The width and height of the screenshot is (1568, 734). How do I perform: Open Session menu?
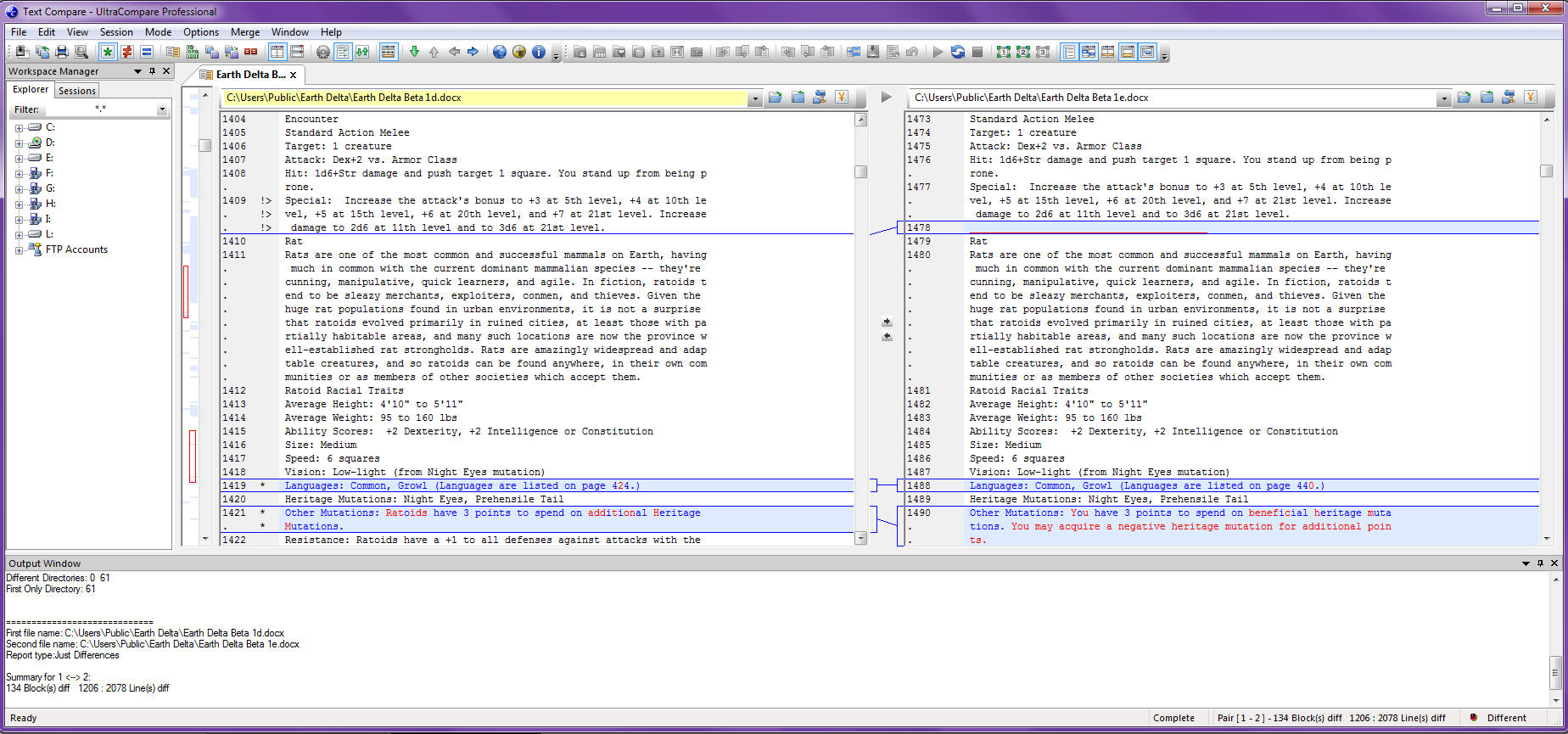click(x=116, y=32)
